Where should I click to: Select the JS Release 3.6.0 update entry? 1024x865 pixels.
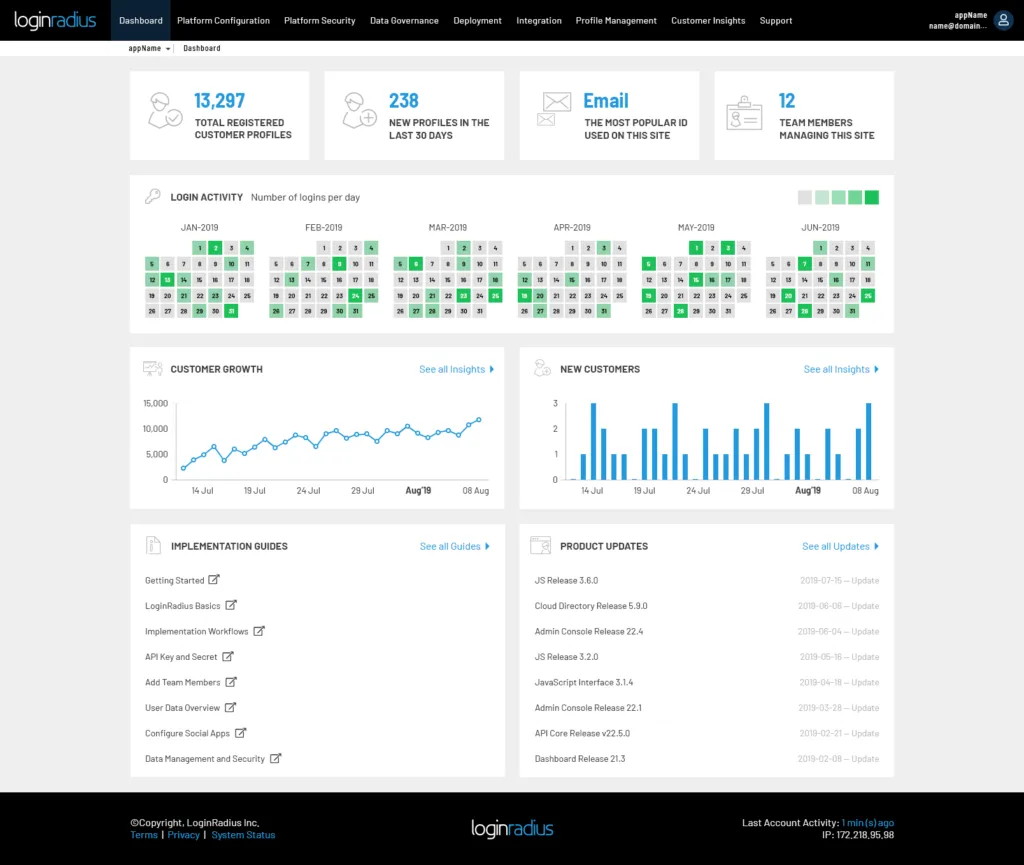coord(566,580)
